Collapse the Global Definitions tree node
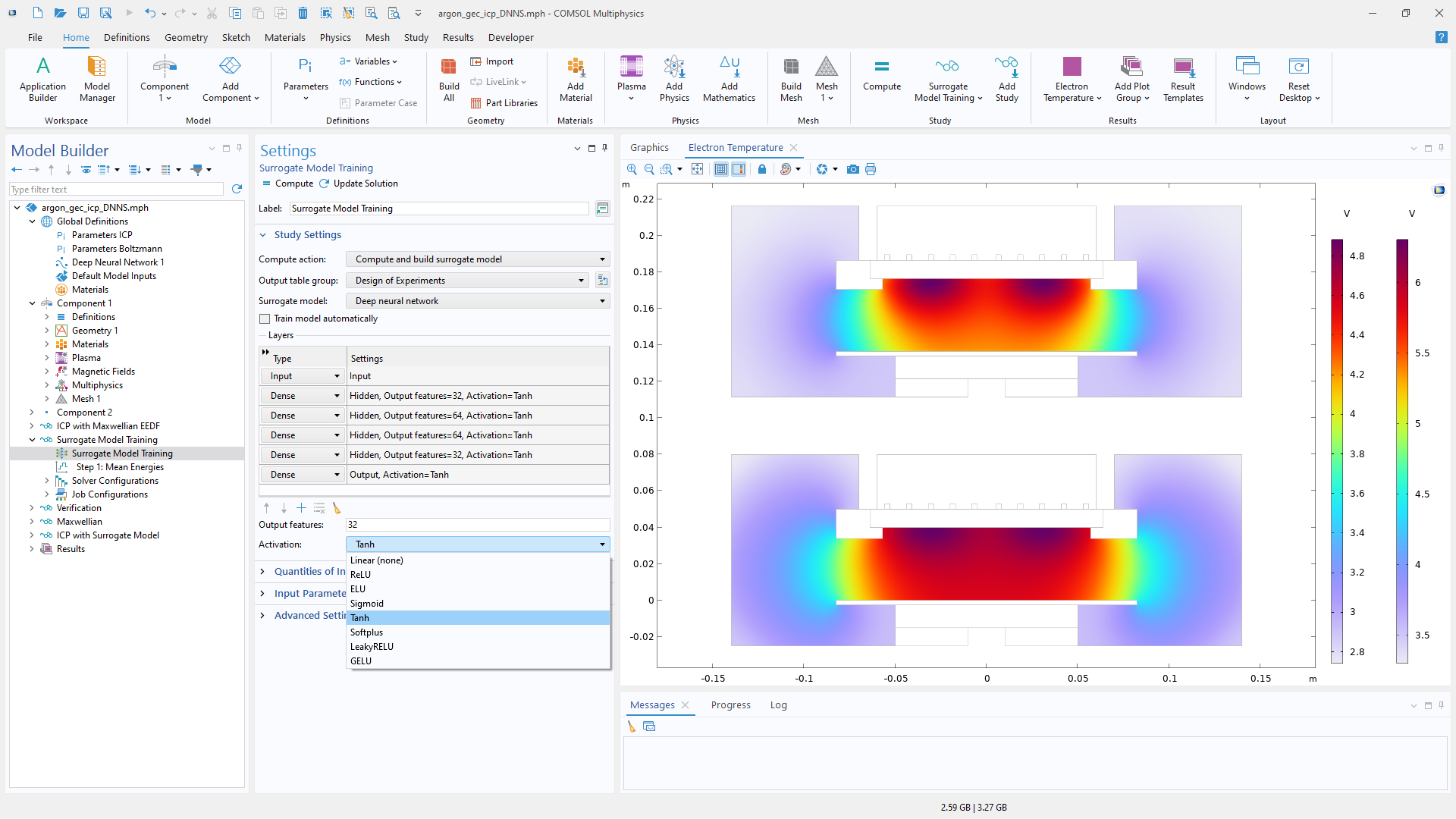 click(x=32, y=221)
